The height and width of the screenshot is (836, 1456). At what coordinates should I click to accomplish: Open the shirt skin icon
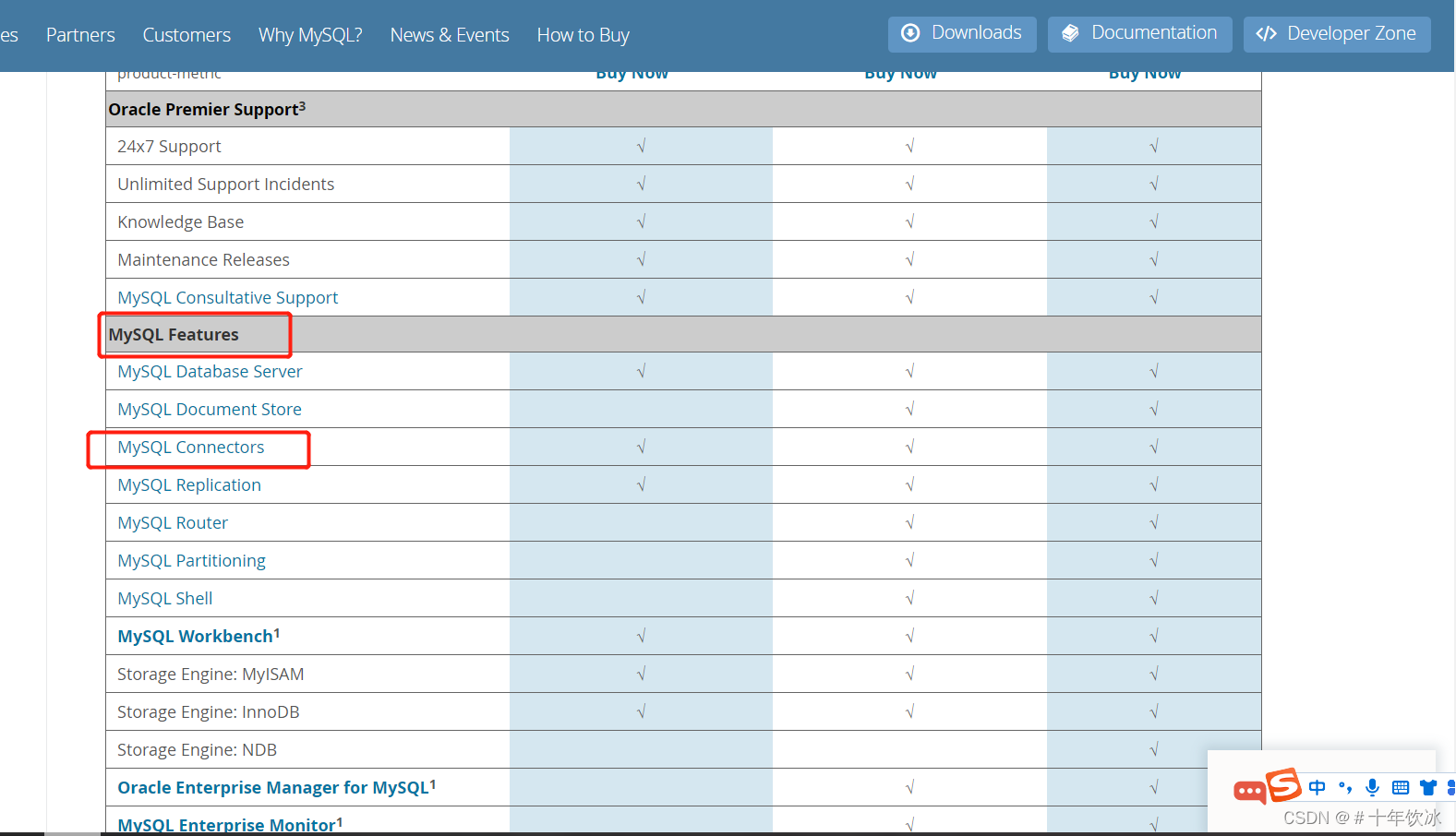pos(1428,787)
